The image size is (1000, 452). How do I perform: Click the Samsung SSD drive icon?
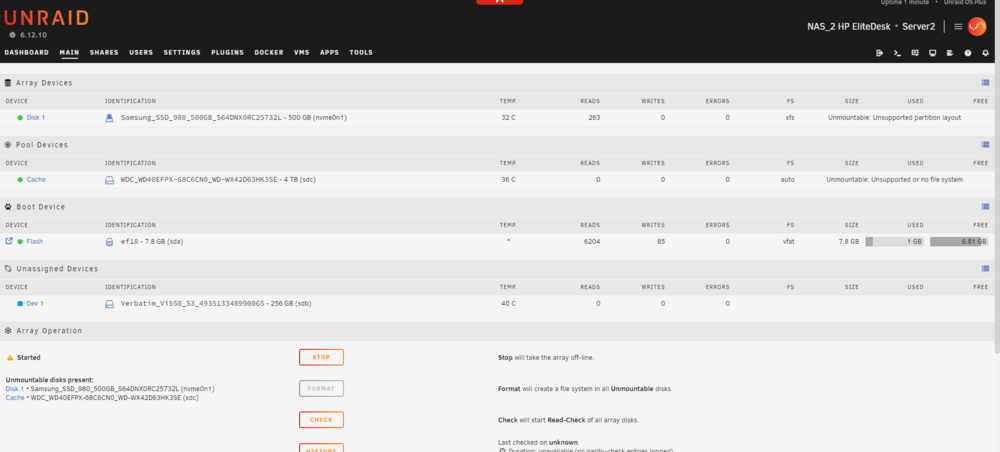pos(109,118)
